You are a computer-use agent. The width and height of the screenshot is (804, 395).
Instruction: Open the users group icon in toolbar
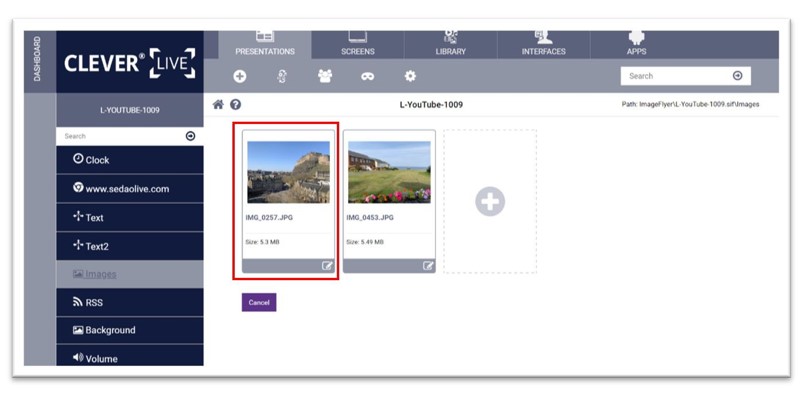[x=325, y=76]
